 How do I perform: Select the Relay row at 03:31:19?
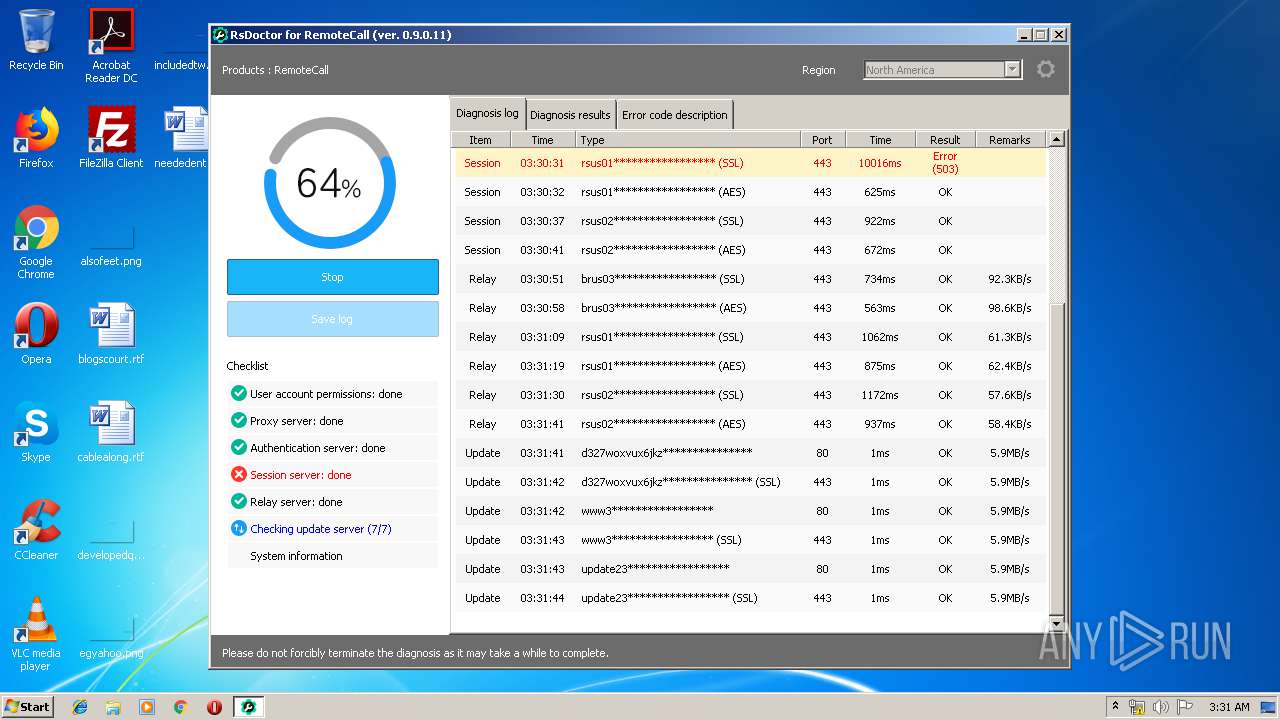[751, 366]
